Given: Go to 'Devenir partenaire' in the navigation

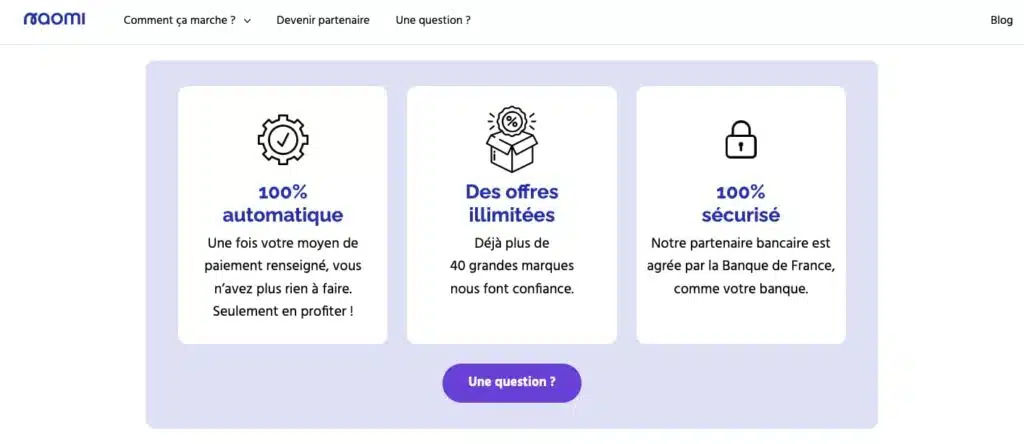Looking at the screenshot, I should [323, 20].
